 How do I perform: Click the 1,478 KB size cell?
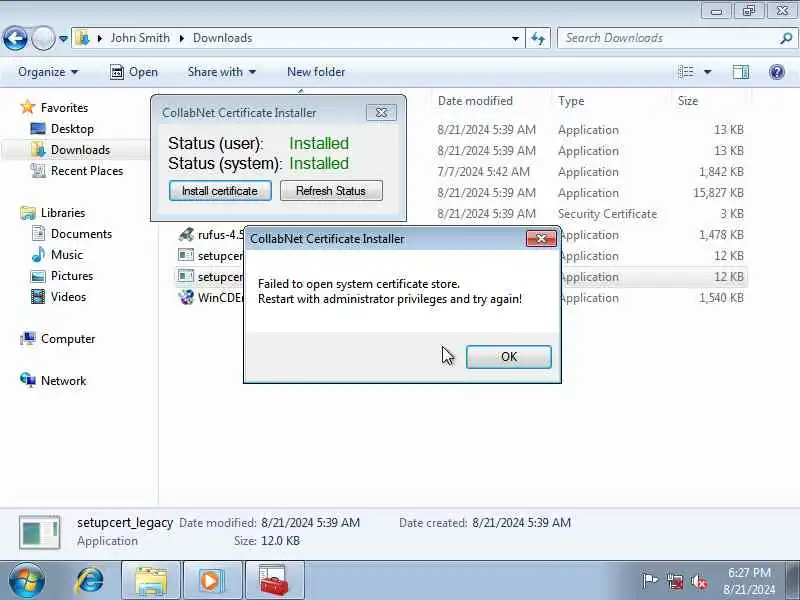click(x=721, y=235)
